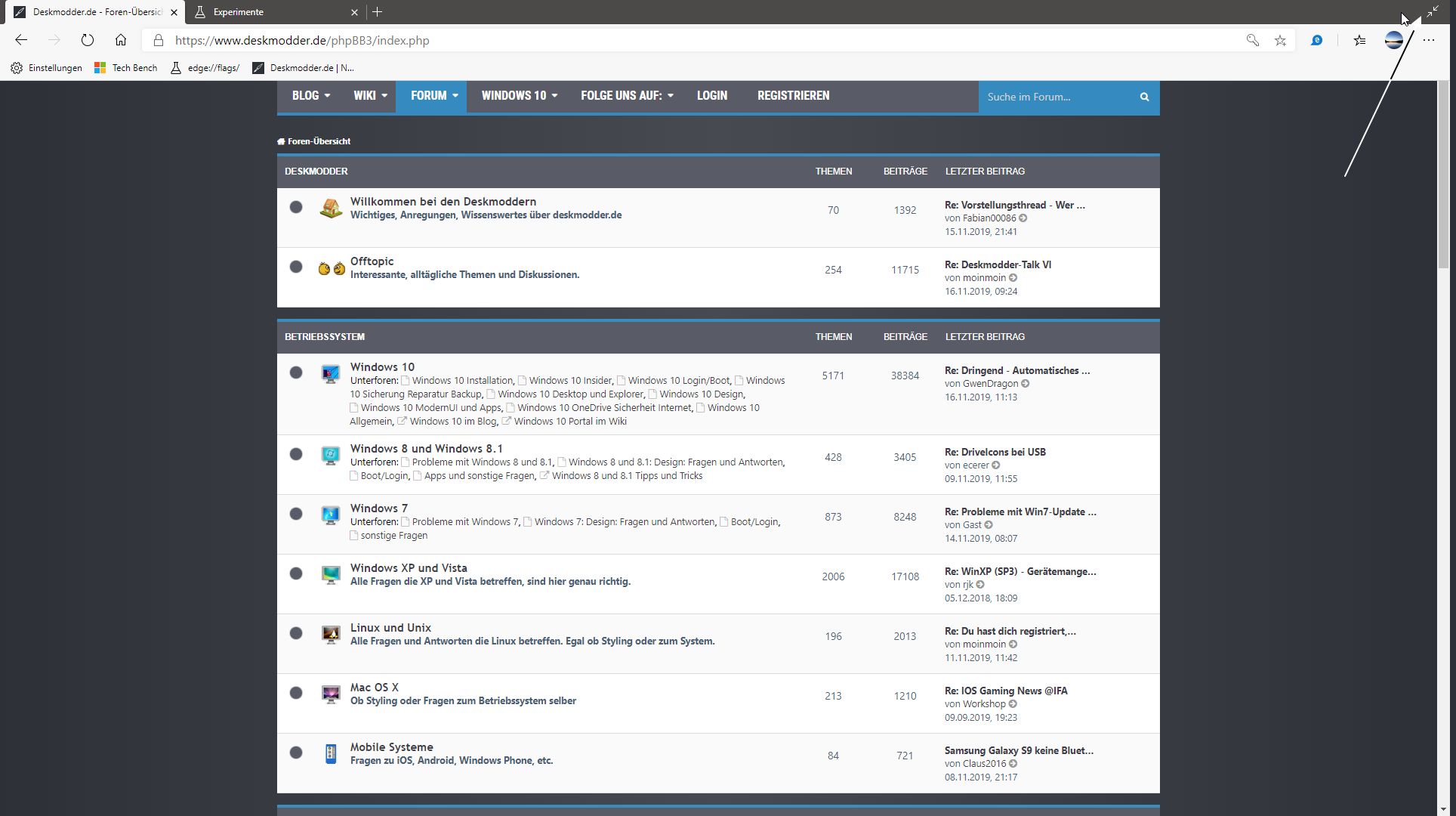
Task: Open user moinmoin profile in Offtopic row
Action: (984, 278)
